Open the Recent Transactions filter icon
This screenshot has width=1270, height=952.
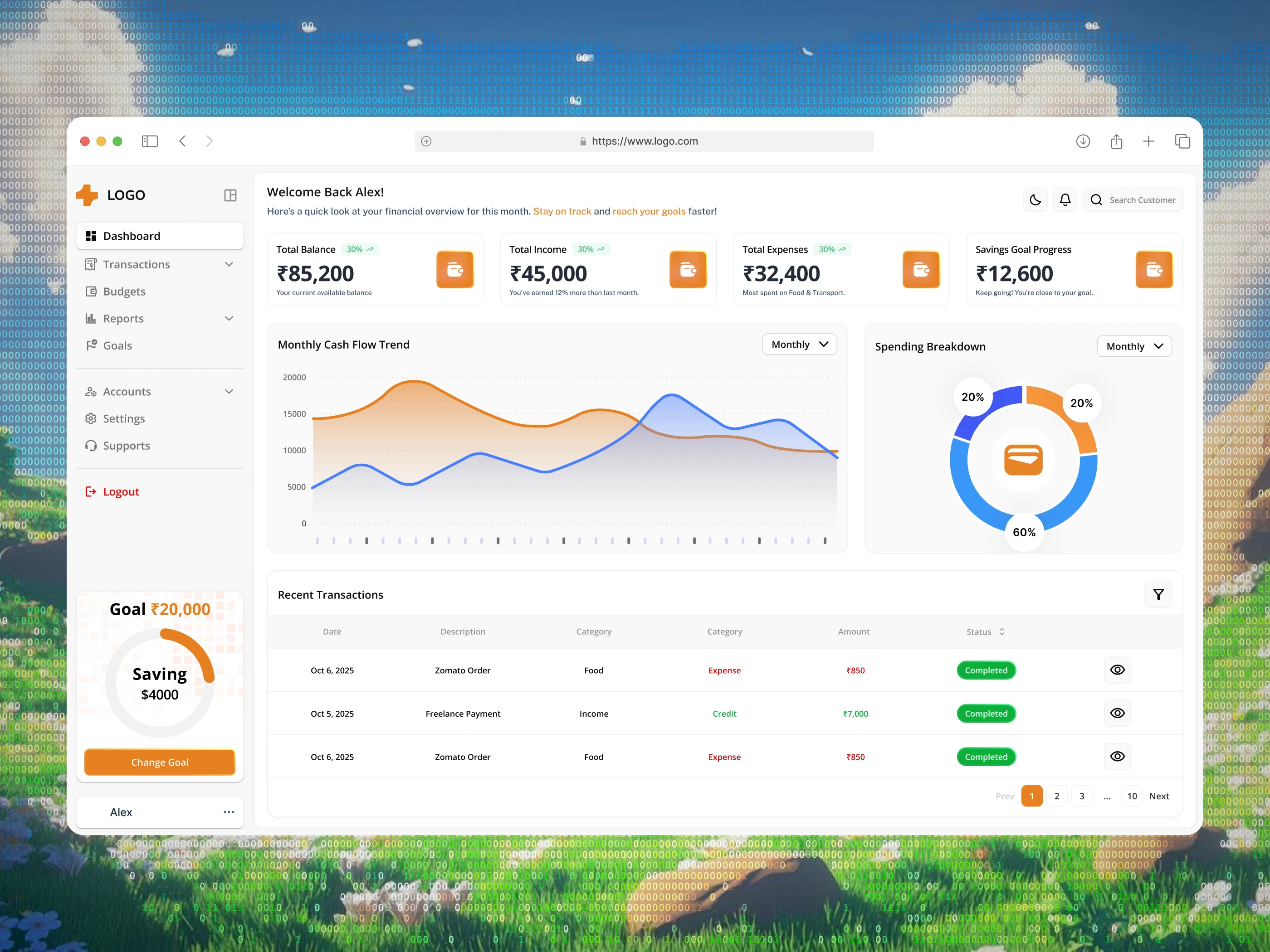tap(1158, 594)
